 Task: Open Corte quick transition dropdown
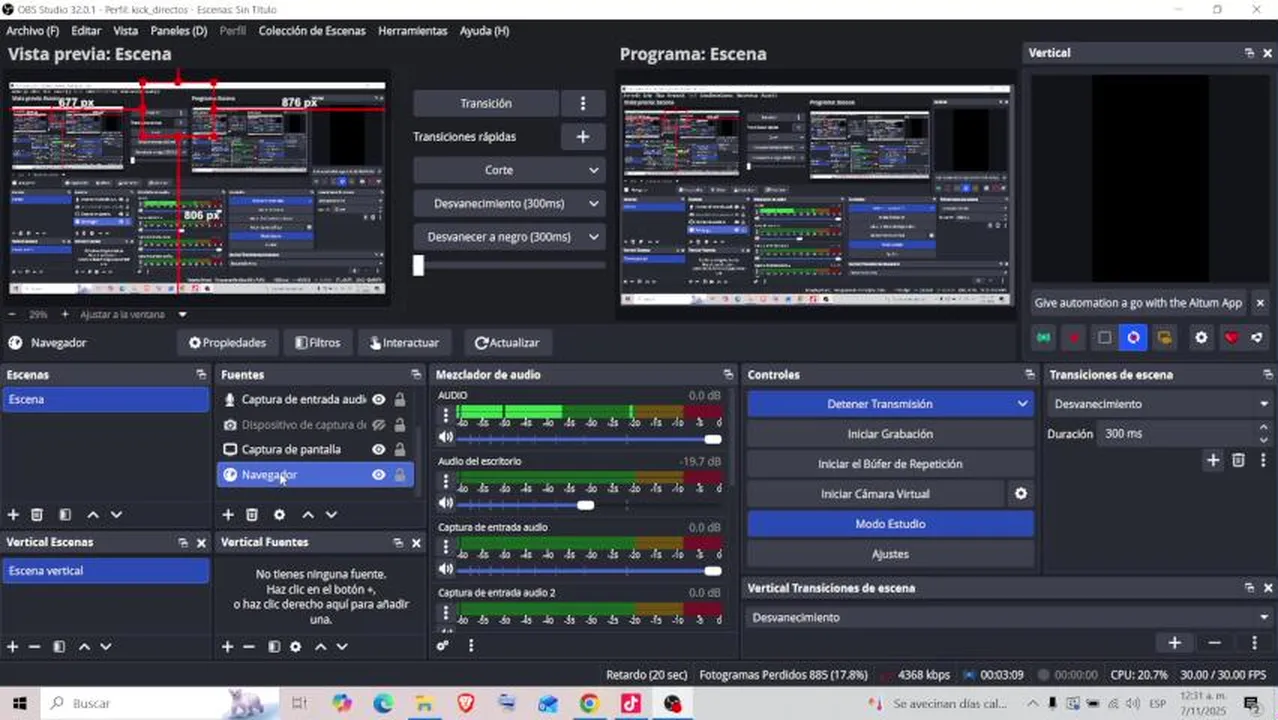click(509, 170)
